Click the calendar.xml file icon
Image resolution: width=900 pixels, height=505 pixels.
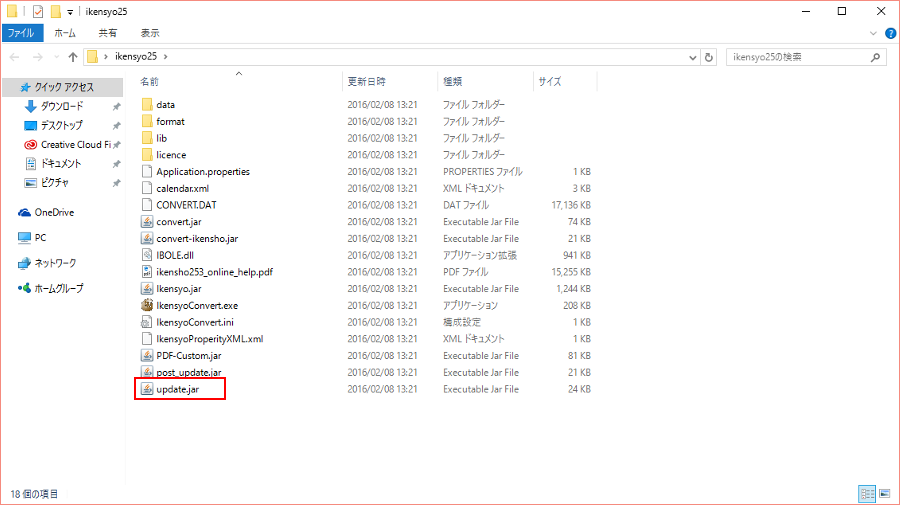[x=147, y=188]
